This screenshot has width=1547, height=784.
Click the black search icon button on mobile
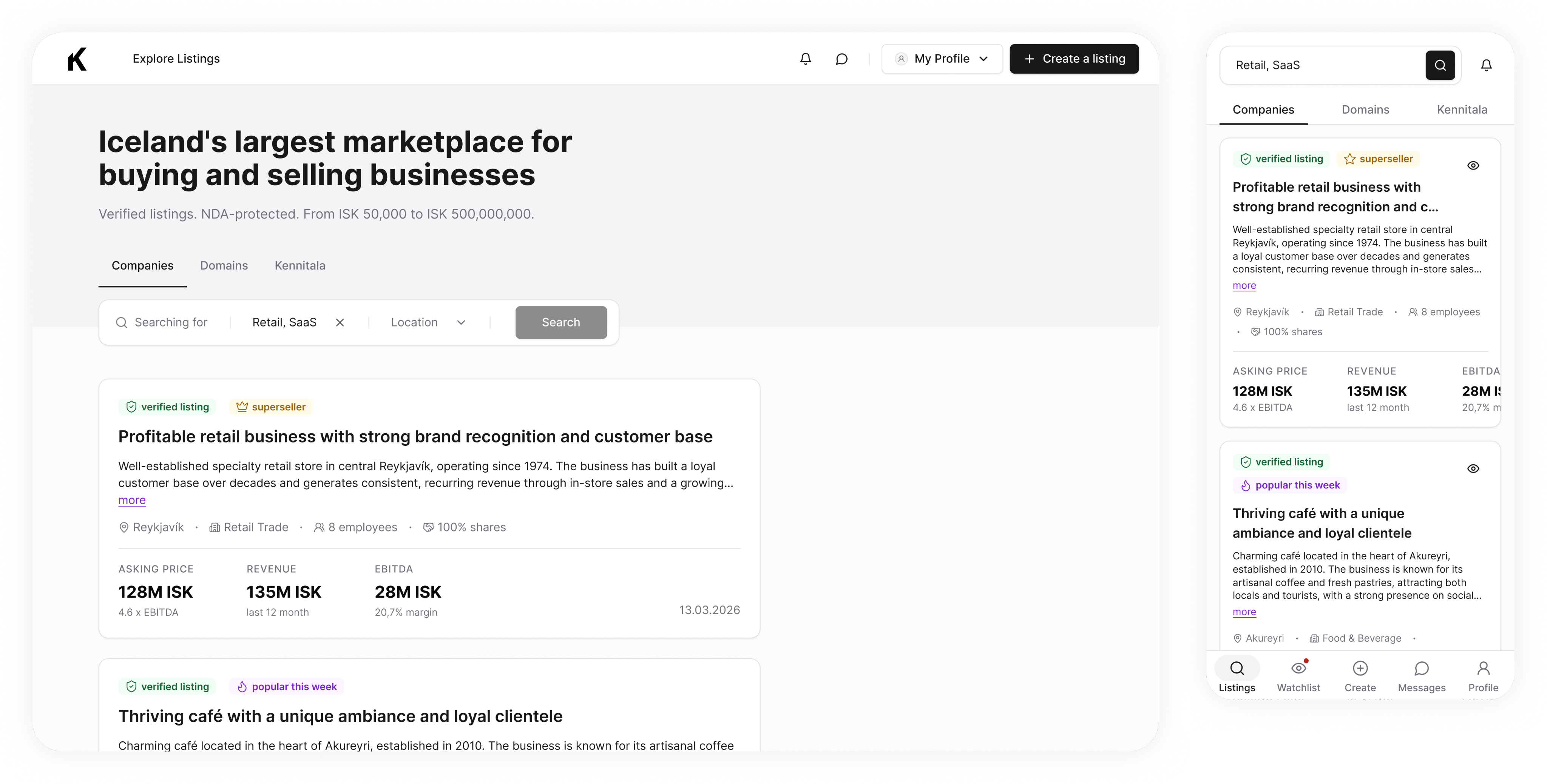click(x=1439, y=65)
